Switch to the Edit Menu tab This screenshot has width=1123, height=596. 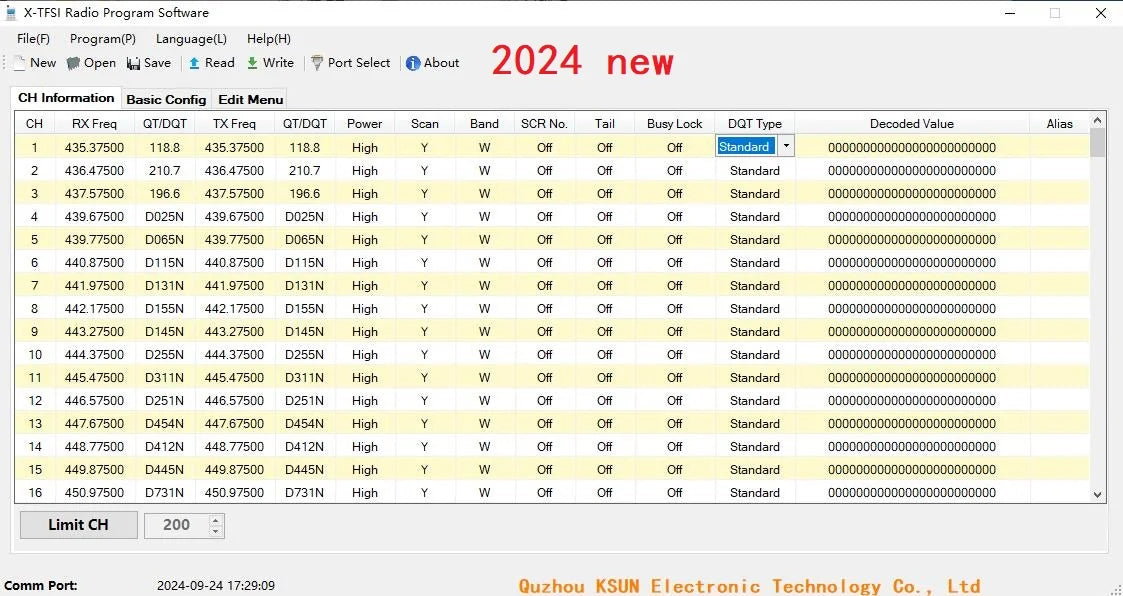[x=250, y=99]
